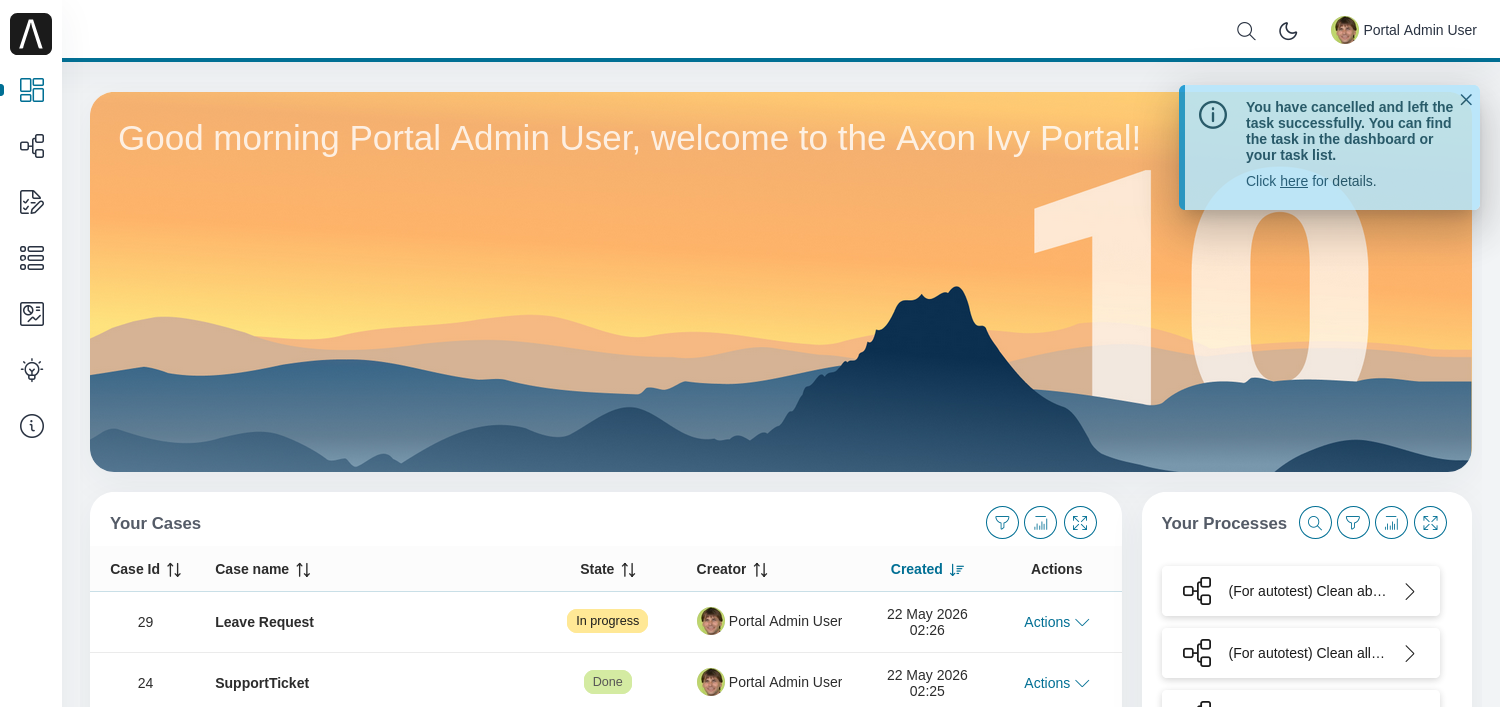Open global search magnifier icon
The height and width of the screenshot is (707, 1500).
tap(1246, 31)
